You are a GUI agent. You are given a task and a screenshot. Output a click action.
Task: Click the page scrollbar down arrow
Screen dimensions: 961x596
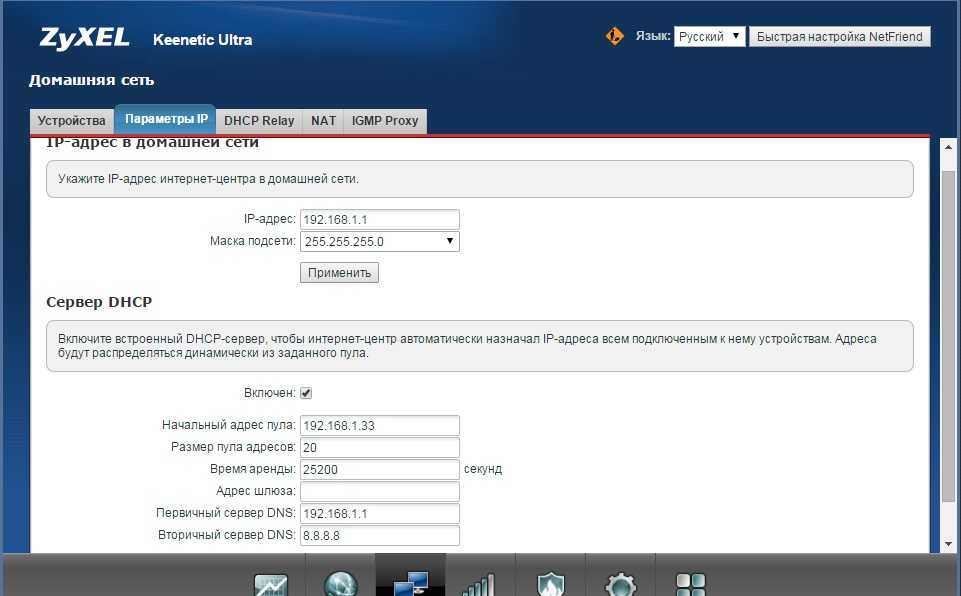click(949, 544)
